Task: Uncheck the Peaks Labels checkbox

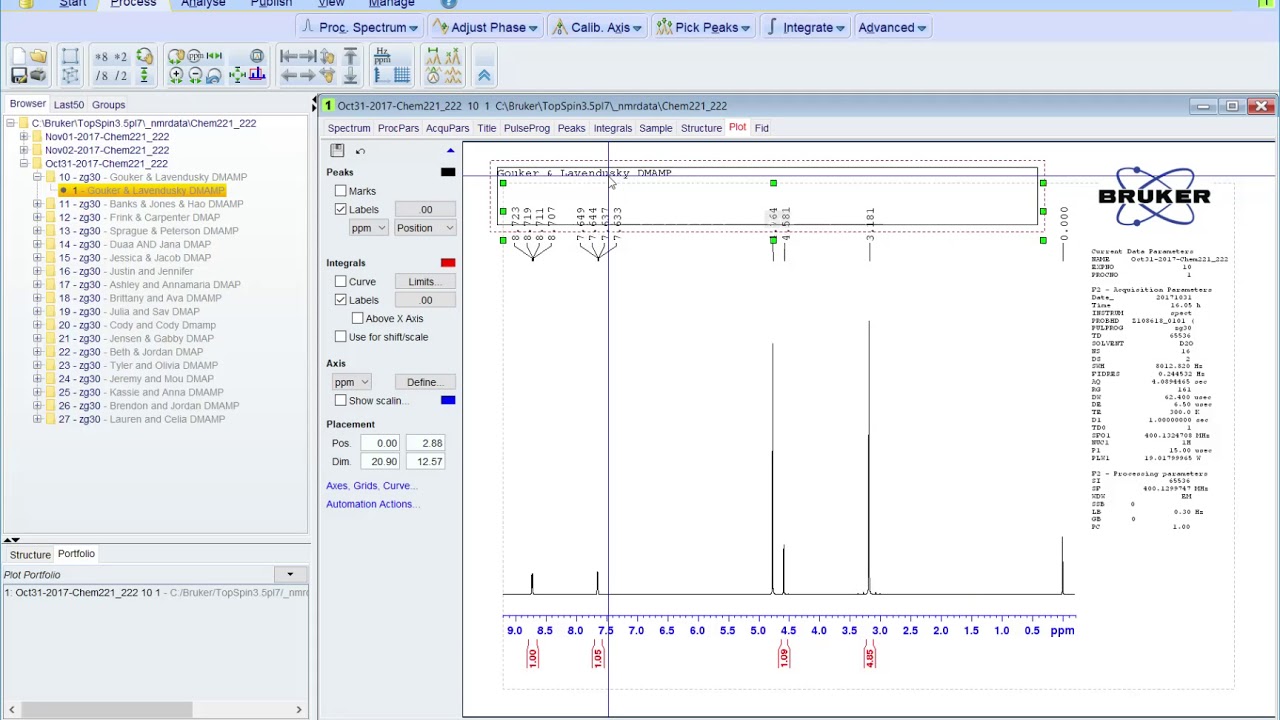Action: click(341, 209)
